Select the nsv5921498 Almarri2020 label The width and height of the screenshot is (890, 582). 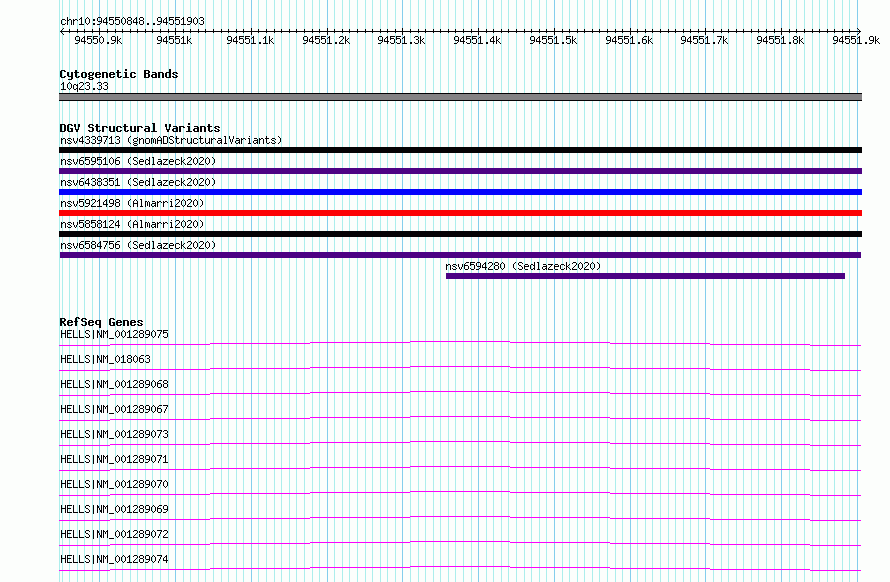click(132, 203)
